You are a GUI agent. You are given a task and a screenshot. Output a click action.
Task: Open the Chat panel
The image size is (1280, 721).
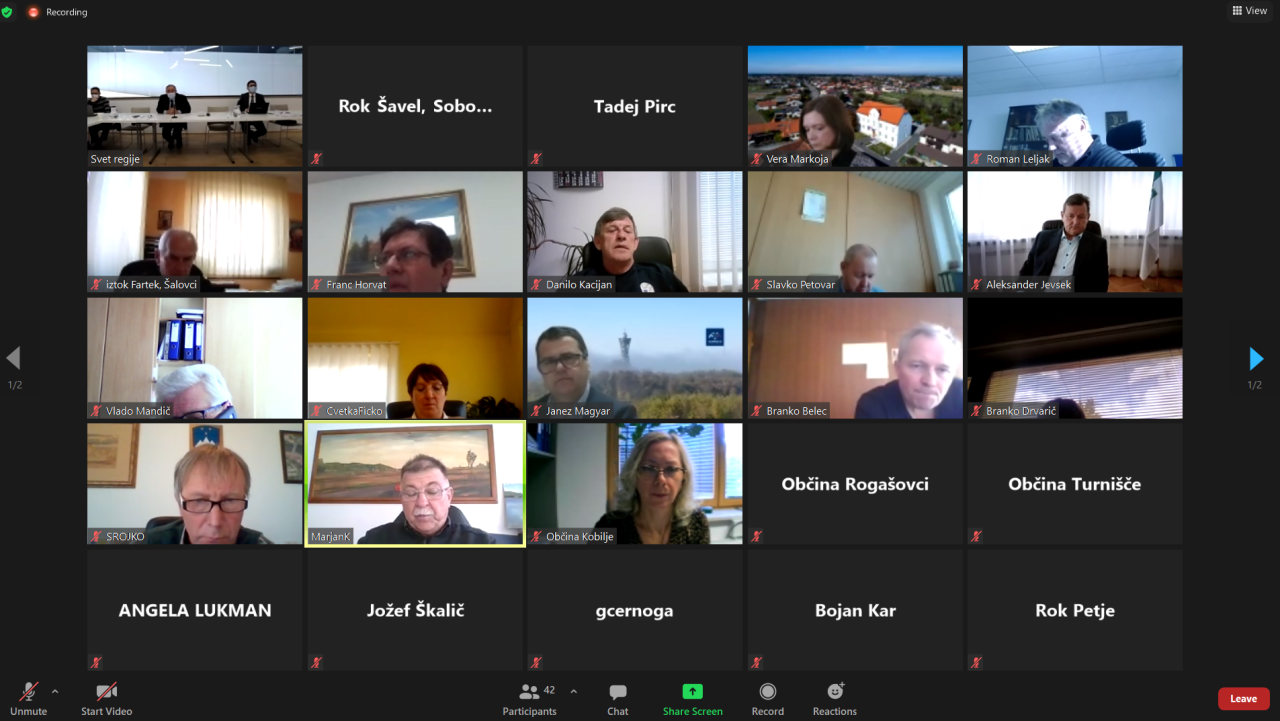click(x=618, y=692)
